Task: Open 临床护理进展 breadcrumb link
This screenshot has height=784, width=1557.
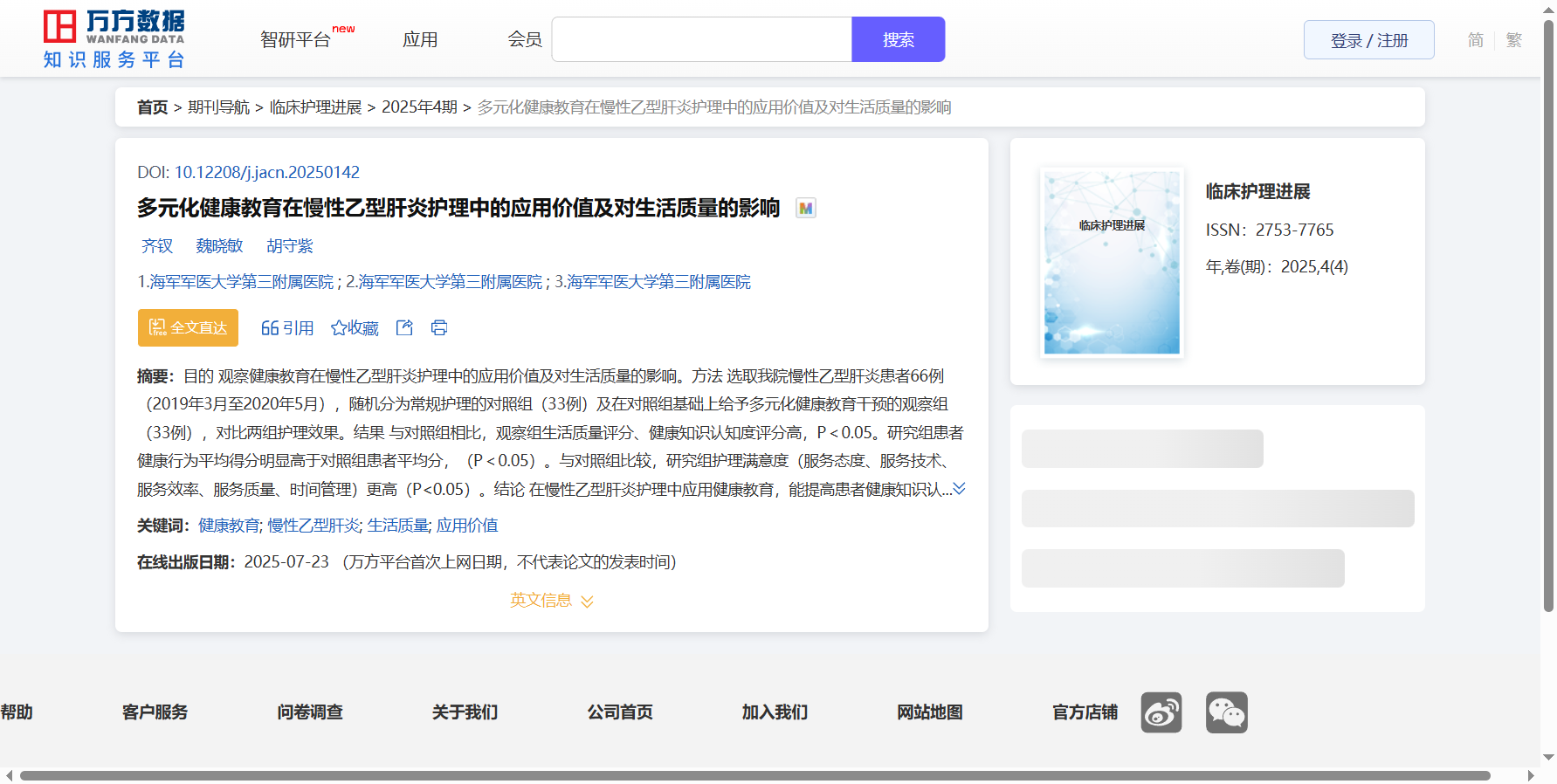Action: point(315,107)
